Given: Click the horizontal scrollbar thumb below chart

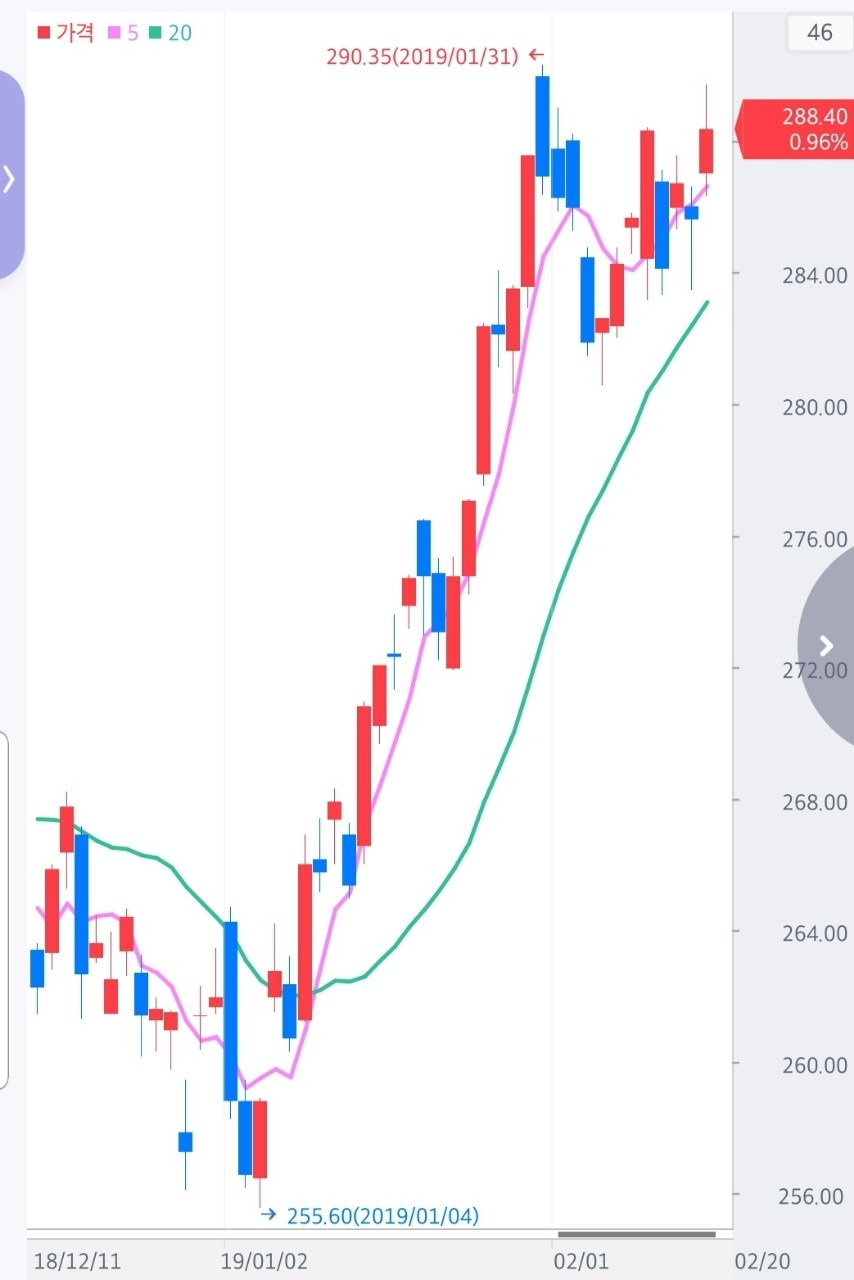Looking at the screenshot, I should click(x=637, y=1234).
